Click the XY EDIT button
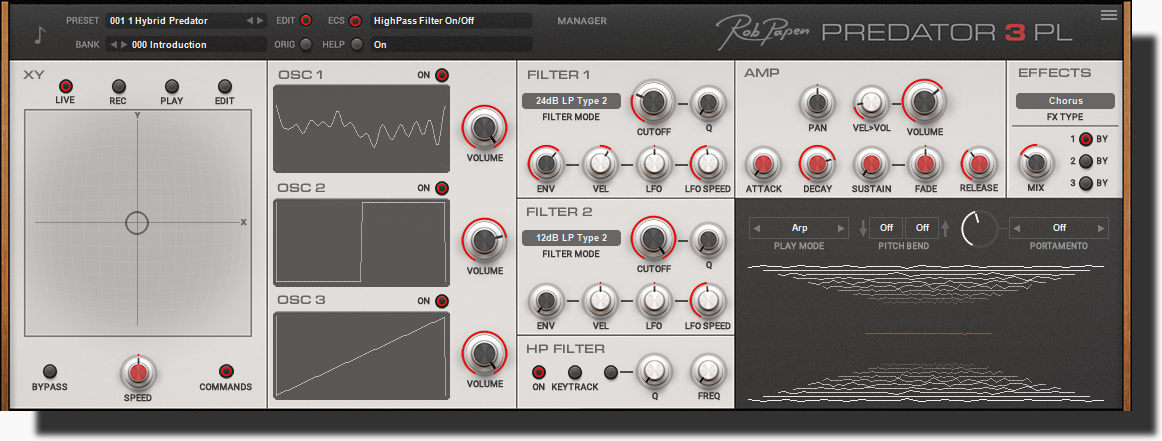The height and width of the screenshot is (441, 1162). coord(225,86)
